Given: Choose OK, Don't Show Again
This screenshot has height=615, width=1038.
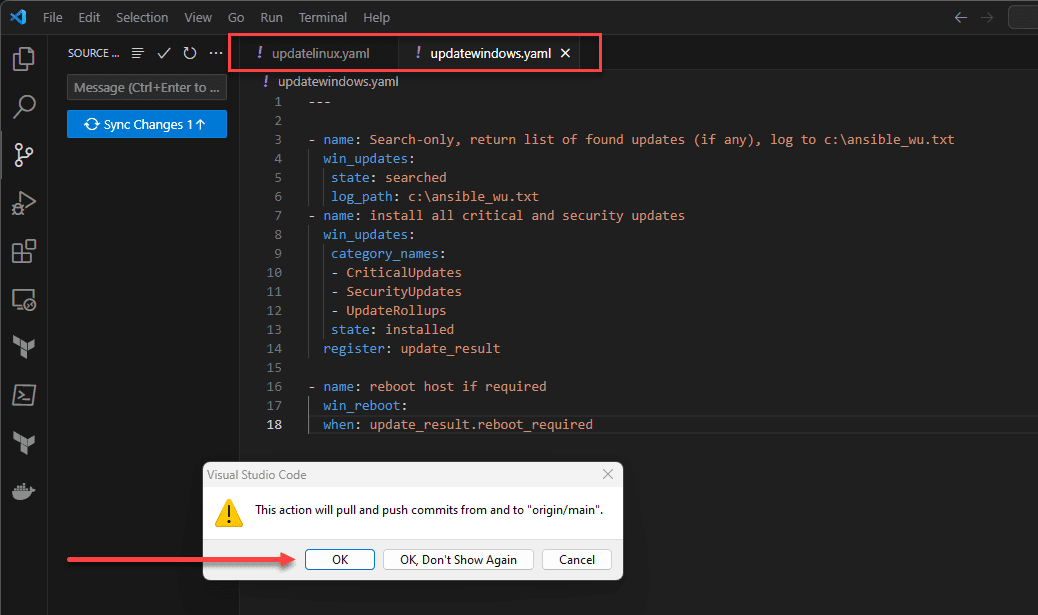Looking at the screenshot, I should (x=458, y=560).
